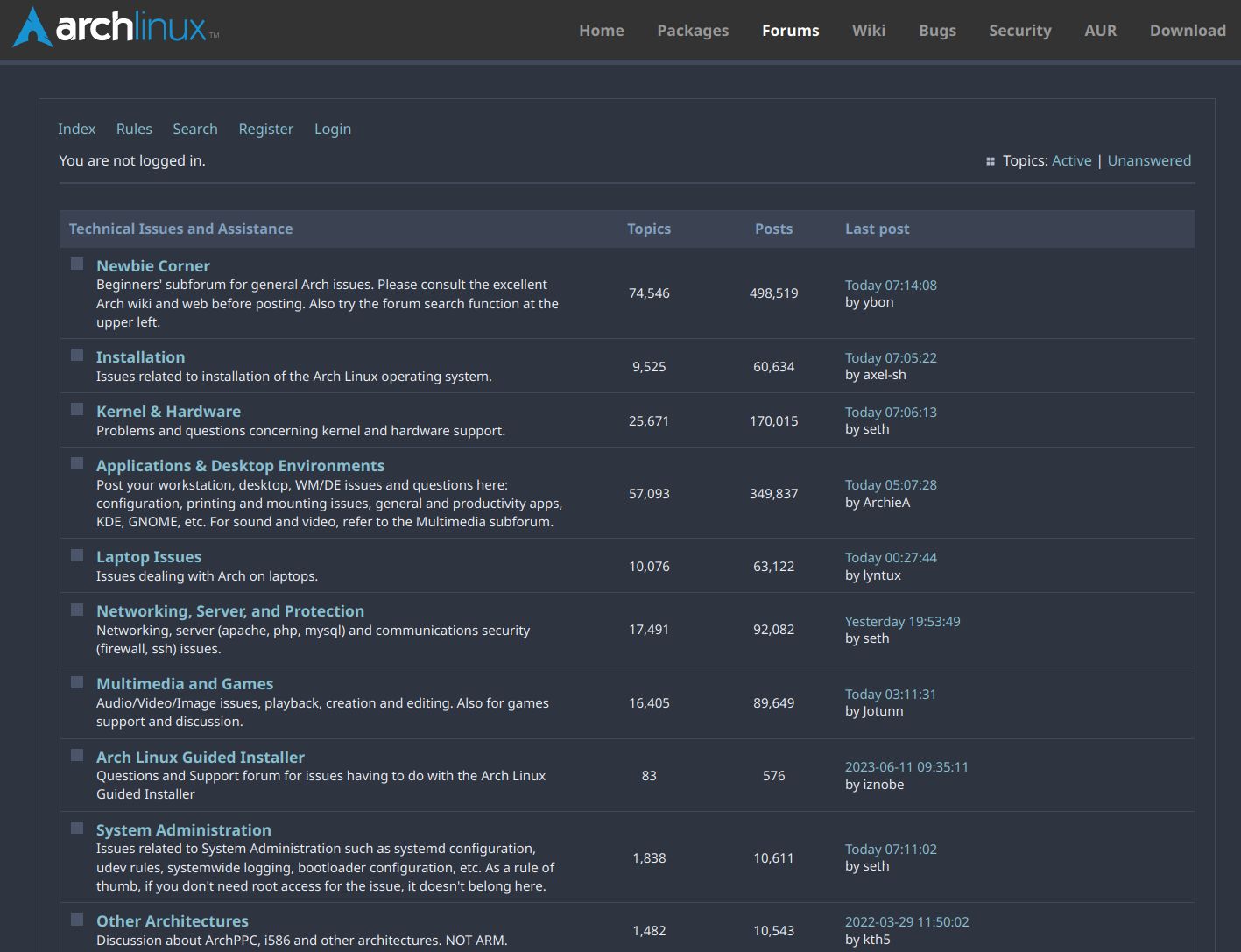The image size is (1241, 952).
Task: Open Networking, Server, and Protection forum
Action: 230,611
